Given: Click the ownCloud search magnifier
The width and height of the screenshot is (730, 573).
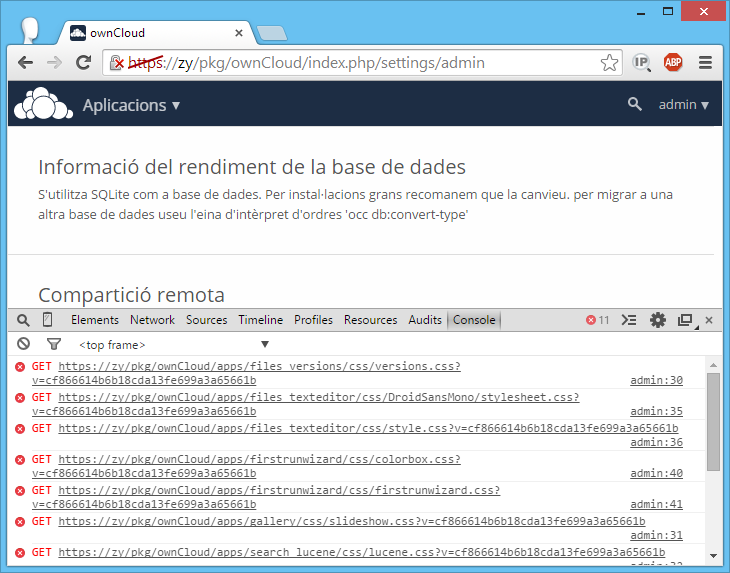Looking at the screenshot, I should [634, 104].
